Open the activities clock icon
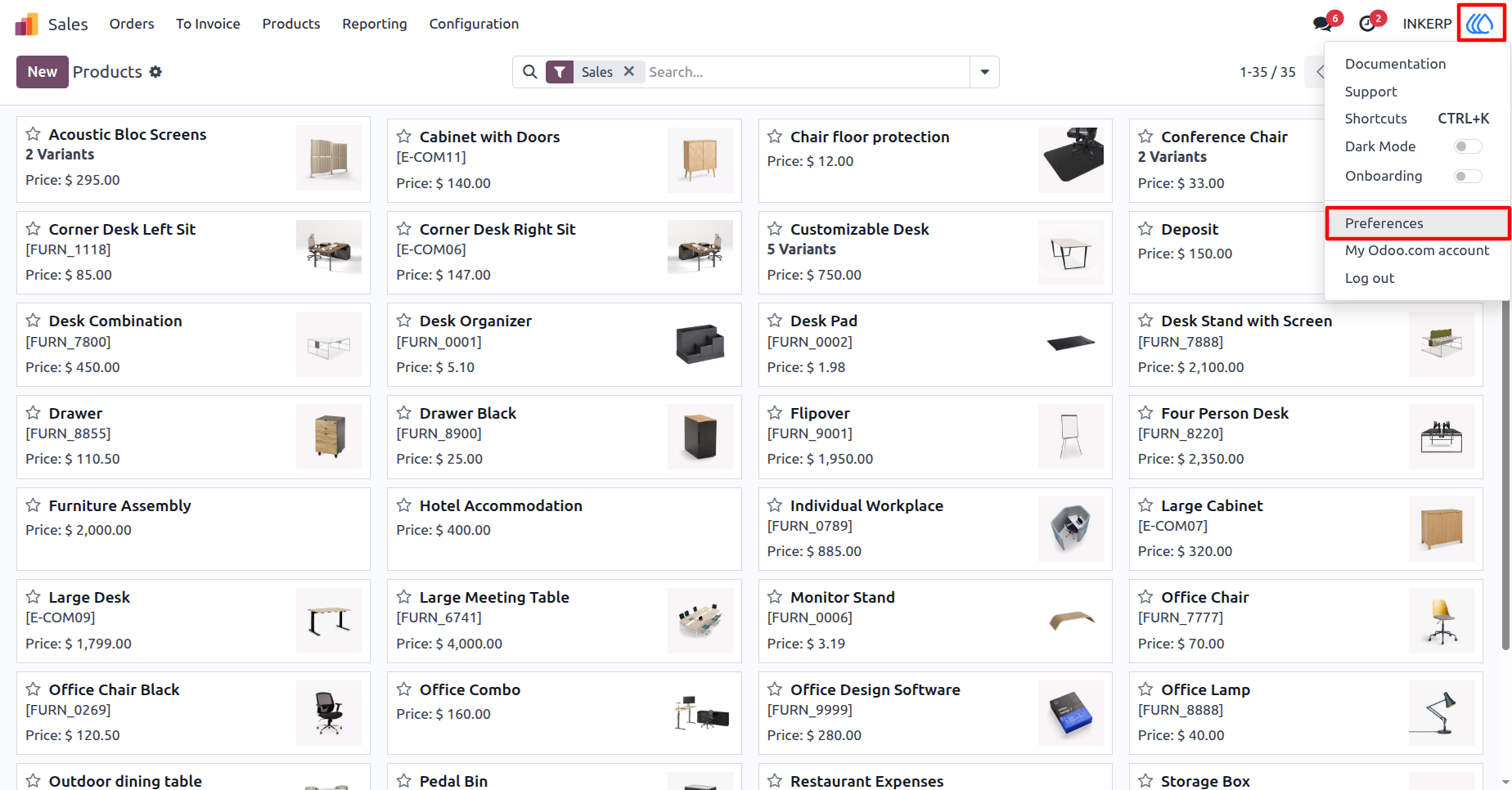 tap(1367, 24)
